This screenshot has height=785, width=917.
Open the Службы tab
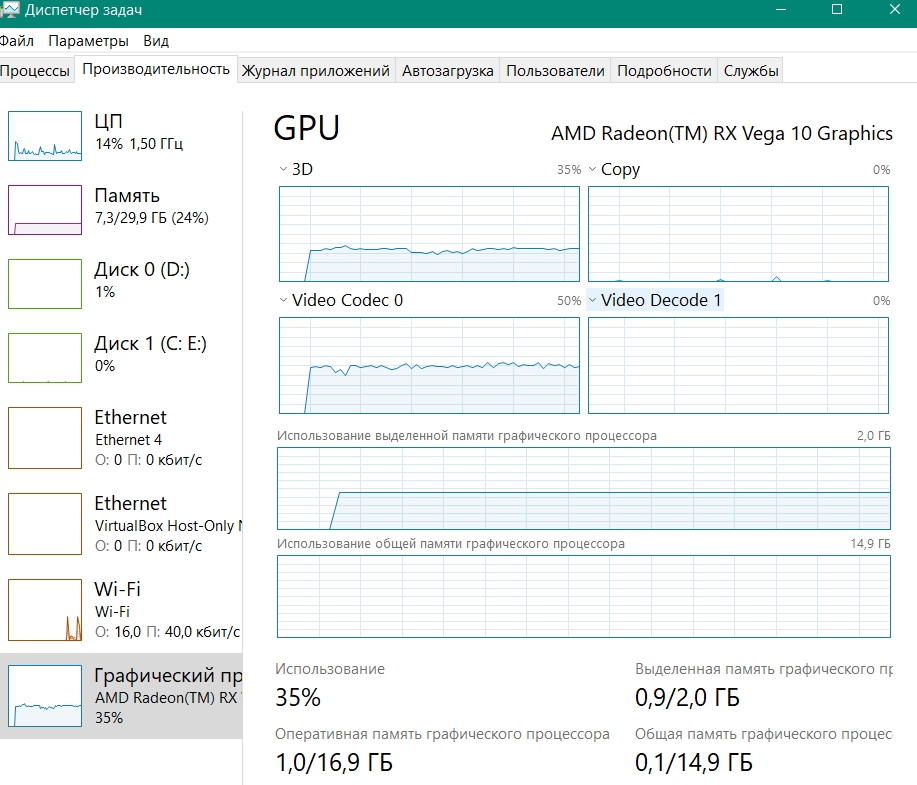point(751,71)
